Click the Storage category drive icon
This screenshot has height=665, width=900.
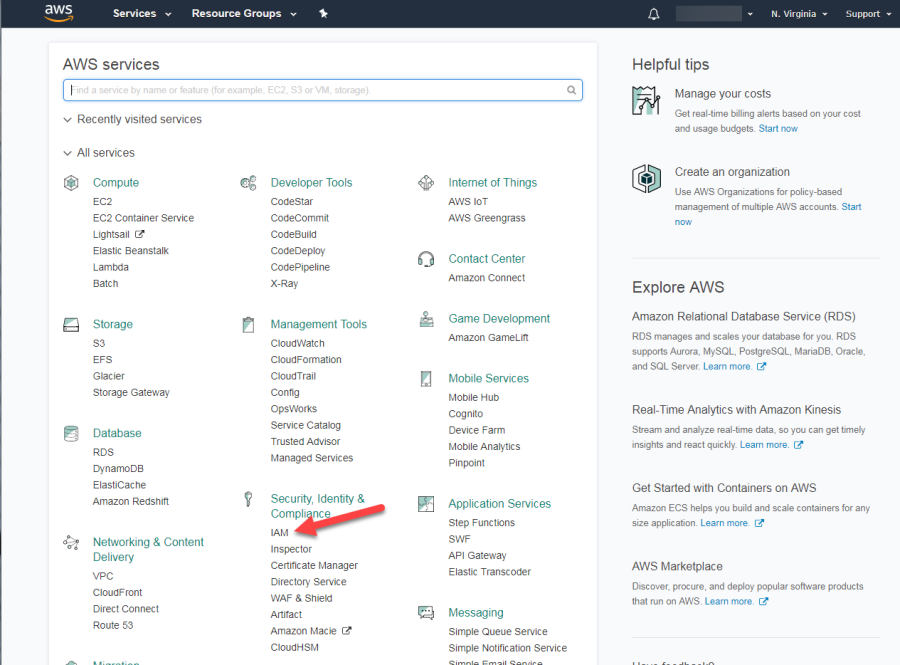70,324
